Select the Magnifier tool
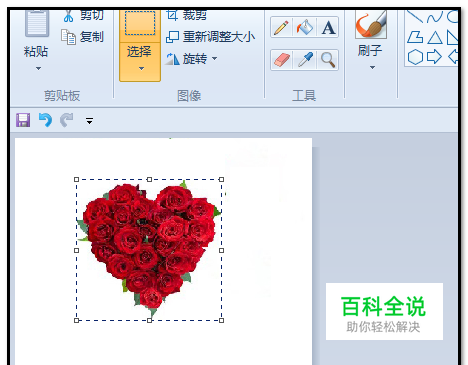Screen dimensions: 468x365 pos(328,60)
